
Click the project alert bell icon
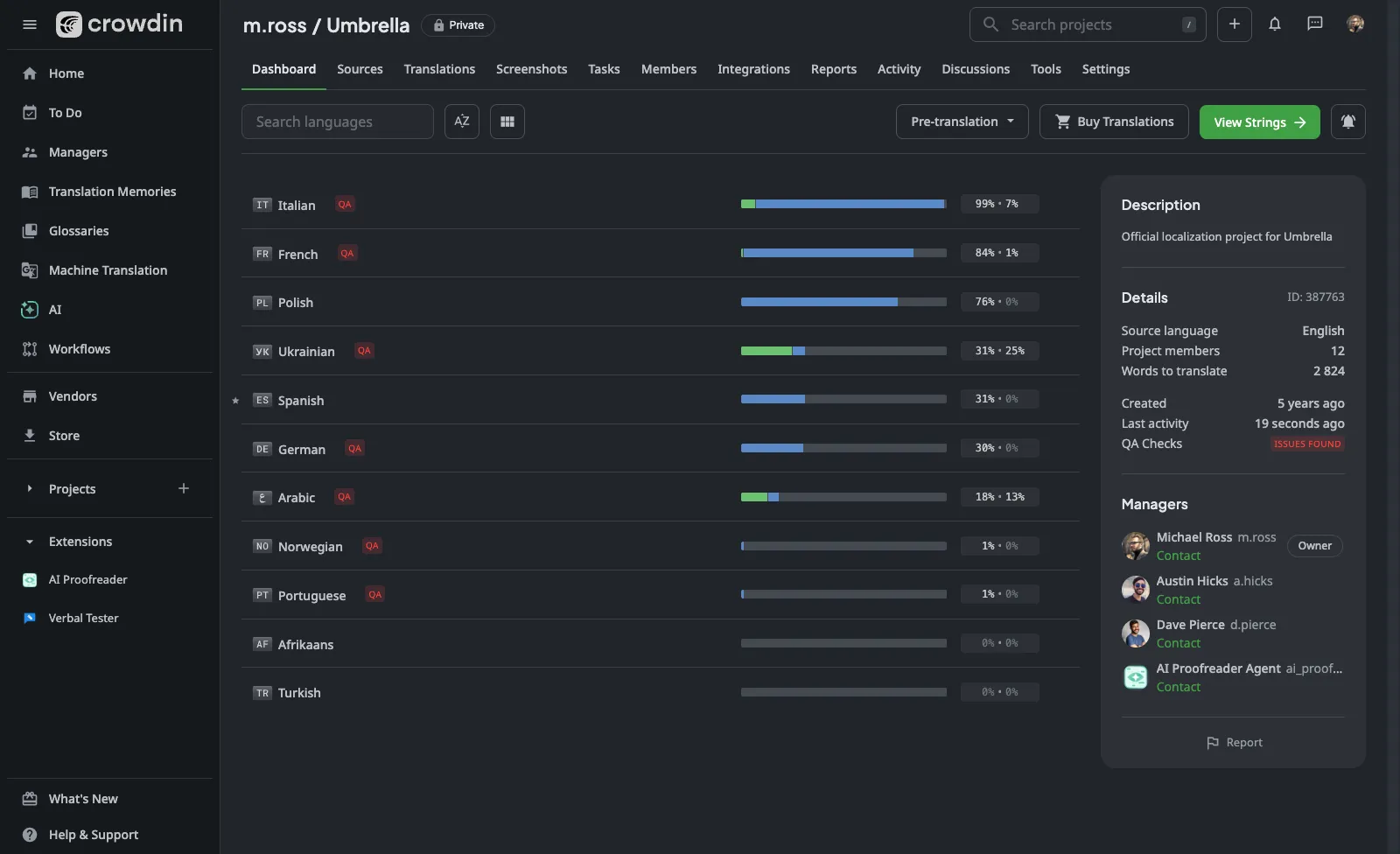tap(1347, 122)
